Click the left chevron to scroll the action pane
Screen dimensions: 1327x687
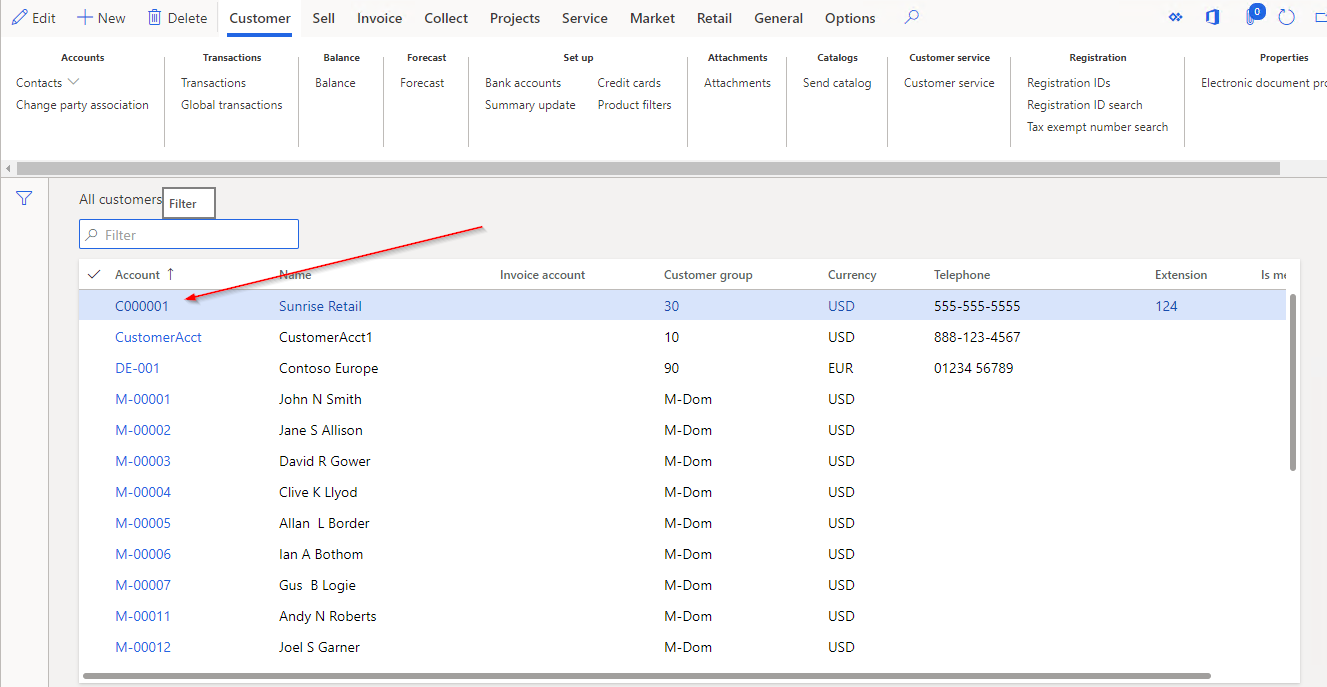8,167
